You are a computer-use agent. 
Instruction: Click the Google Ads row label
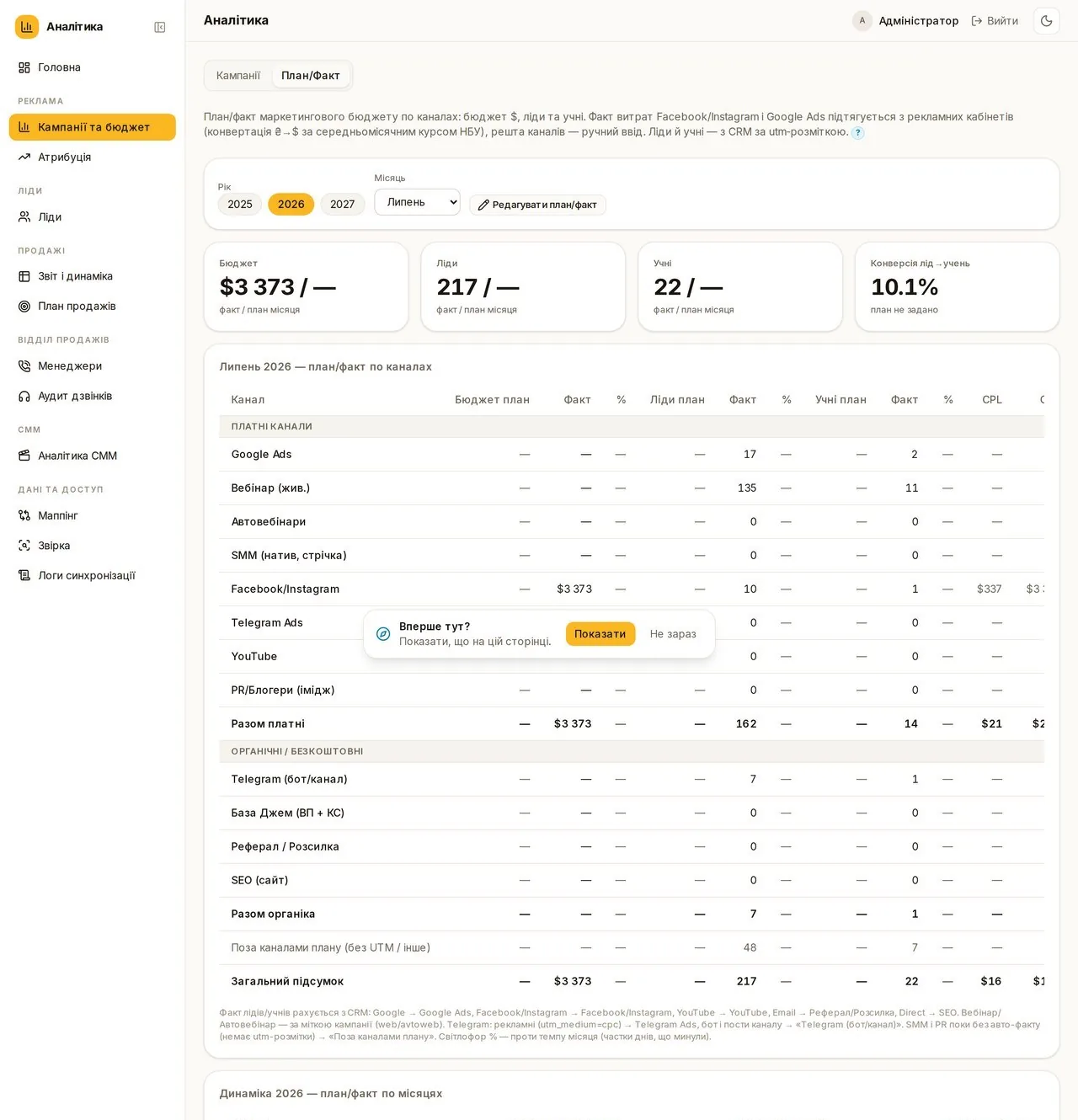coord(261,455)
